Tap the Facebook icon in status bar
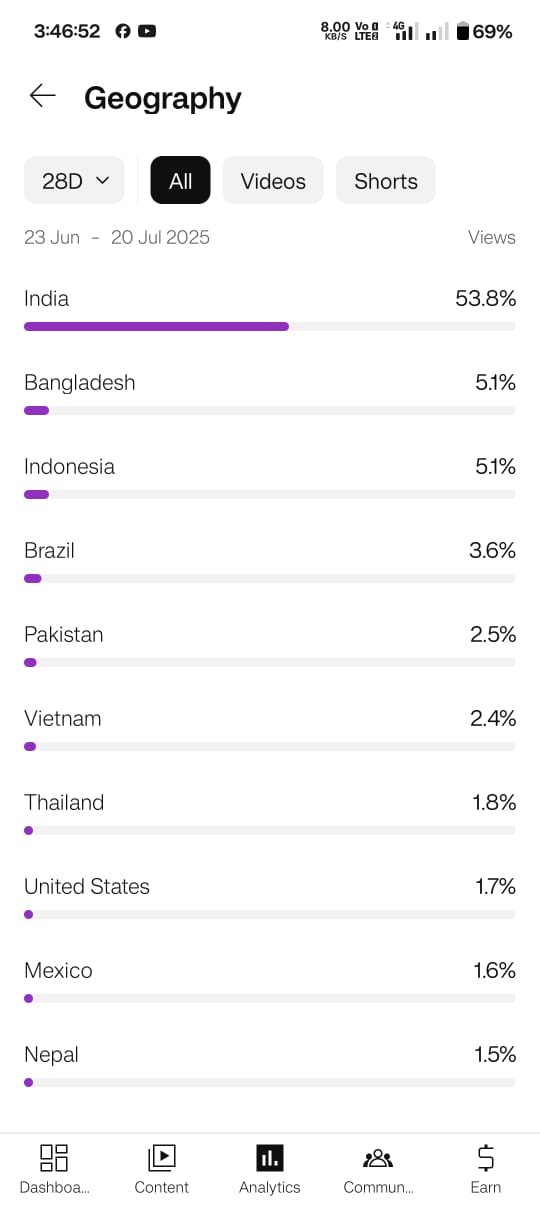 pyautogui.click(x=123, y=31)
